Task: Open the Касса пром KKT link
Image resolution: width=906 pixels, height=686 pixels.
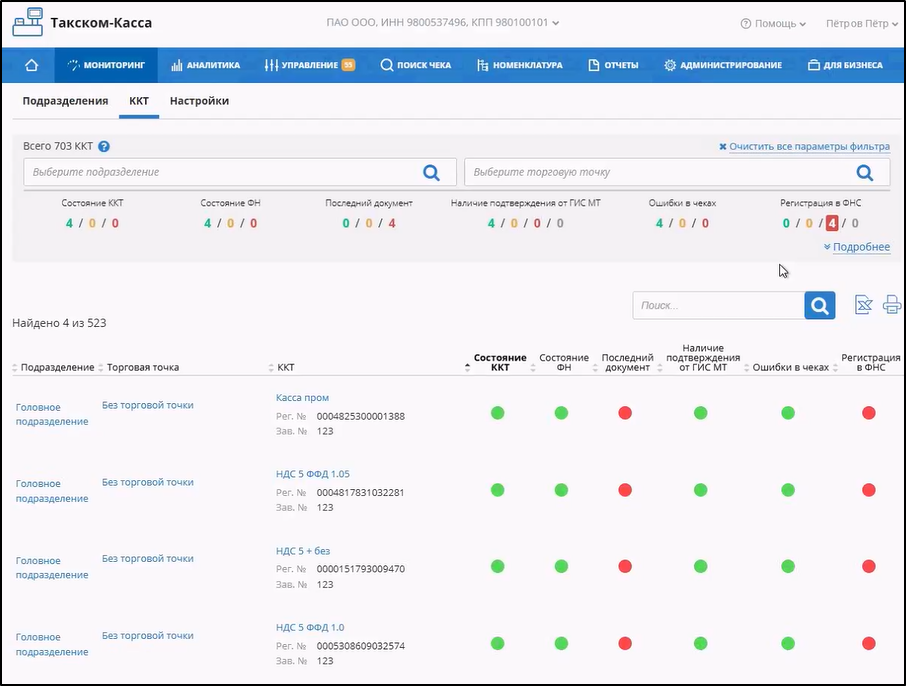Action: click(x=302, y=398)
